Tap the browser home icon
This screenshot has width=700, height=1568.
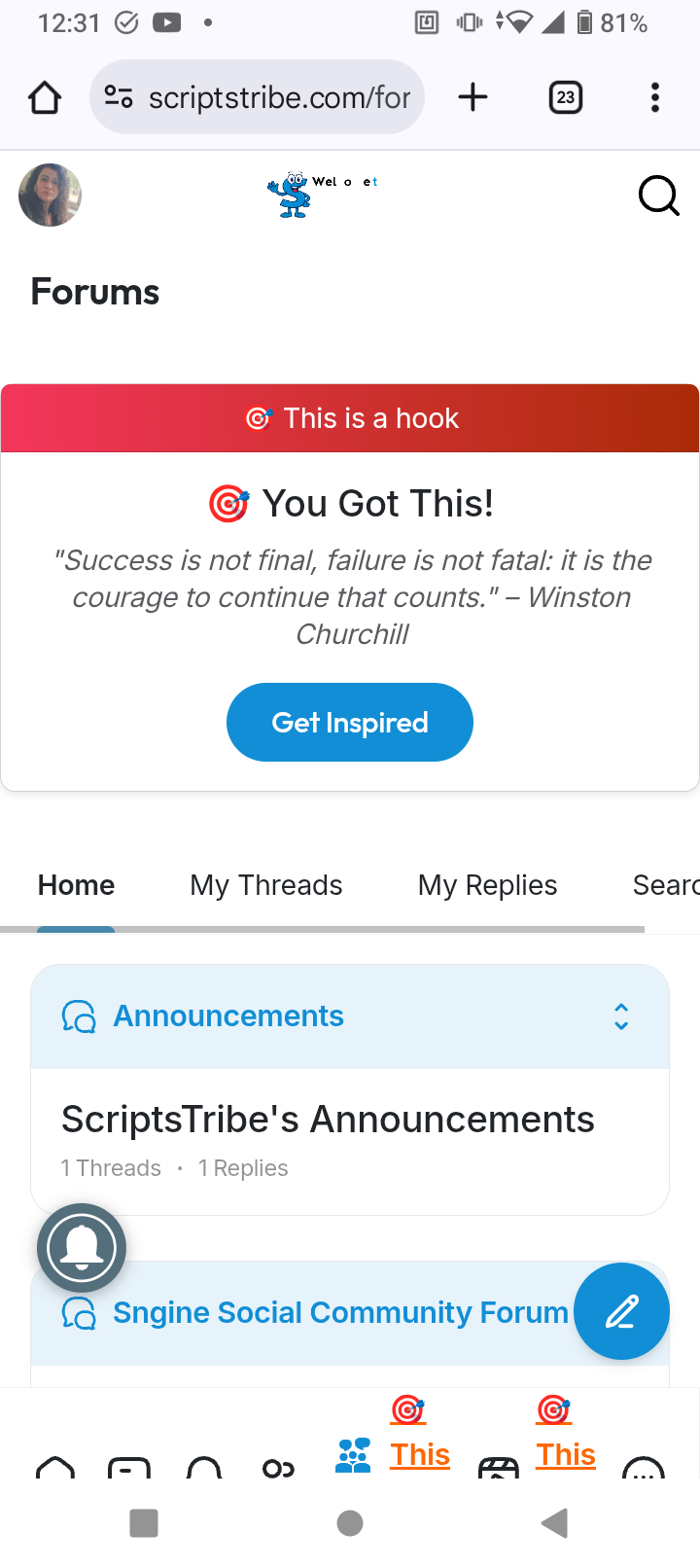tap(45, 97)
